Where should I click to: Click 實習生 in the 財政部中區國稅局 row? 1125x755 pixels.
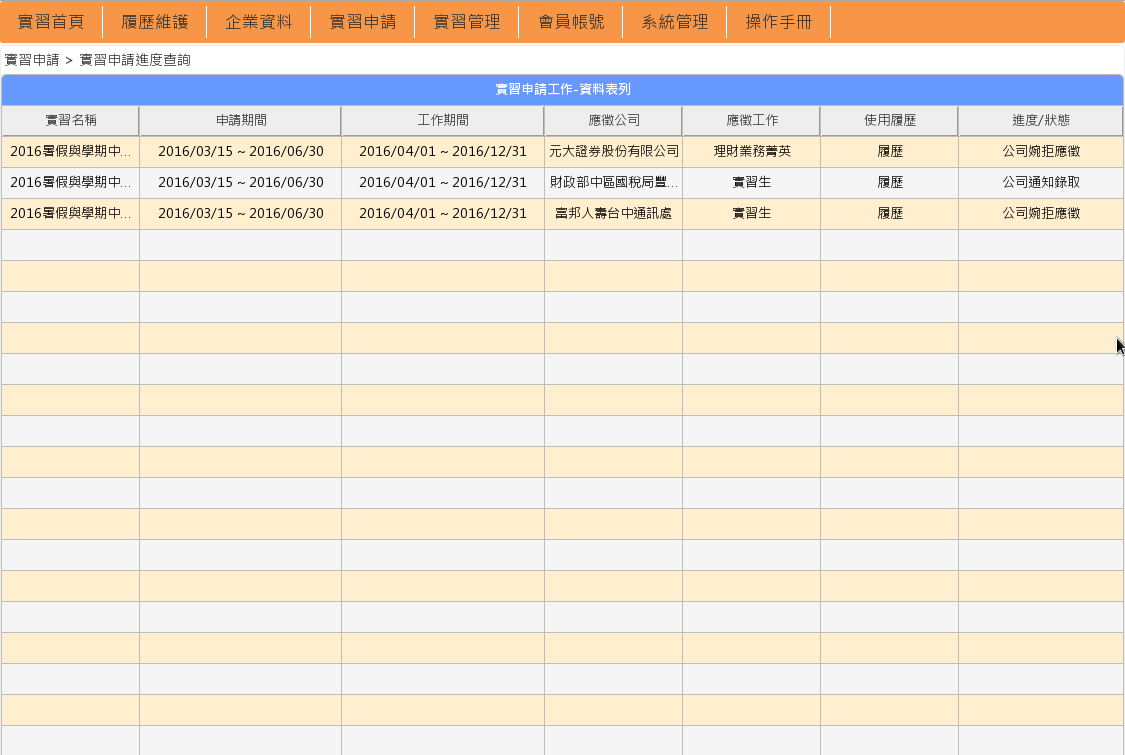(752, 182)
